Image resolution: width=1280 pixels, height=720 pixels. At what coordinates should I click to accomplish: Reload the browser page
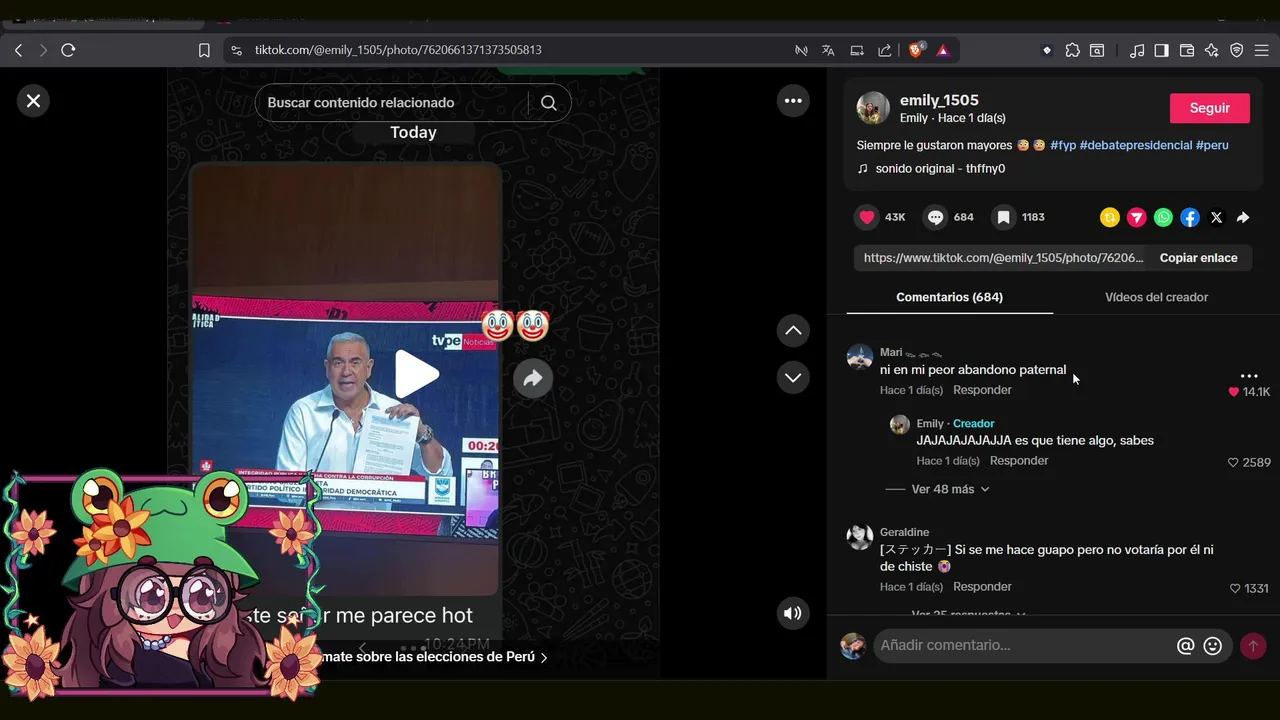pyautogui.click(x=68, y=50)
